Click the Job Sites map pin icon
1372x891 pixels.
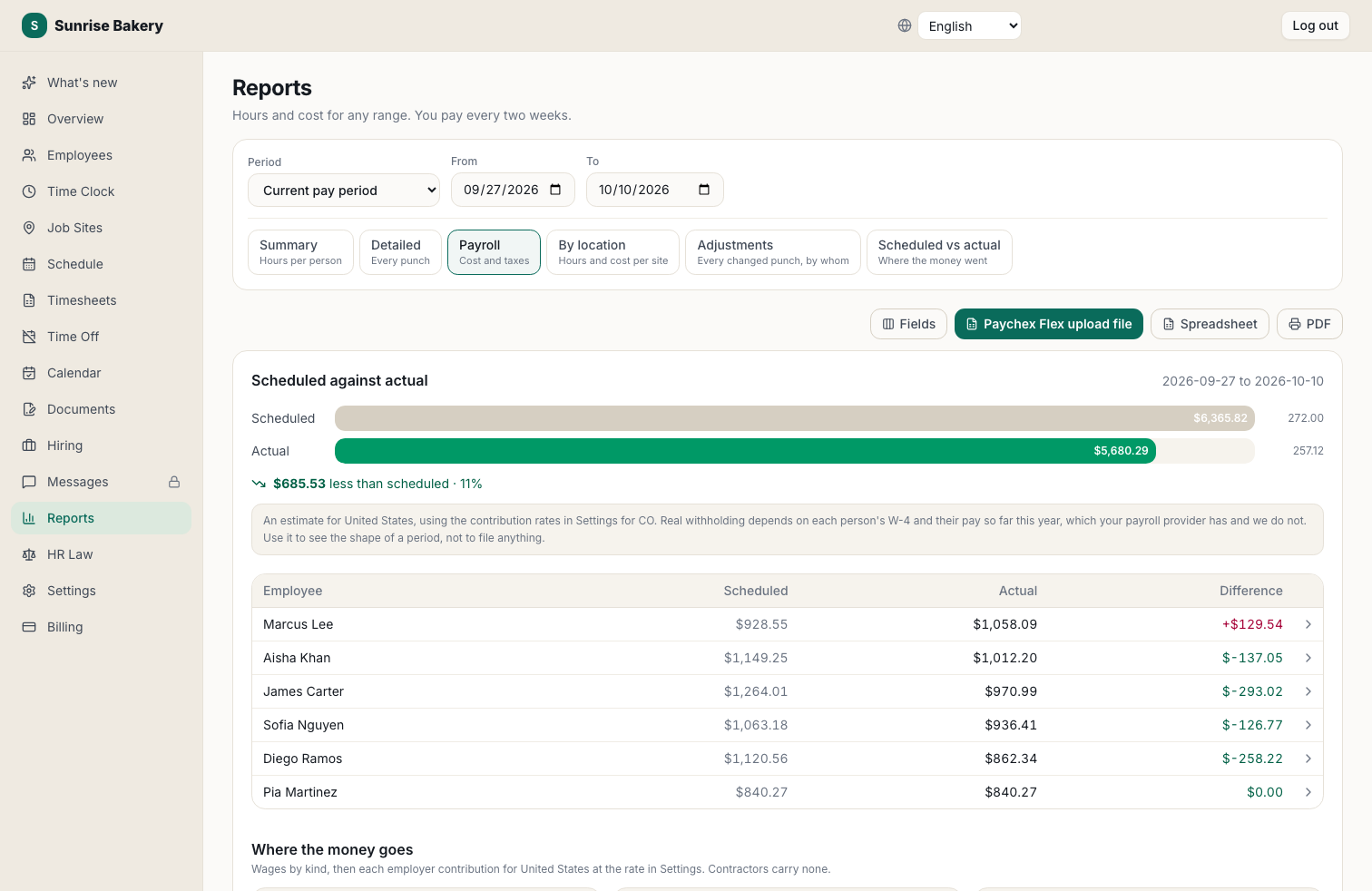point(29,228)
